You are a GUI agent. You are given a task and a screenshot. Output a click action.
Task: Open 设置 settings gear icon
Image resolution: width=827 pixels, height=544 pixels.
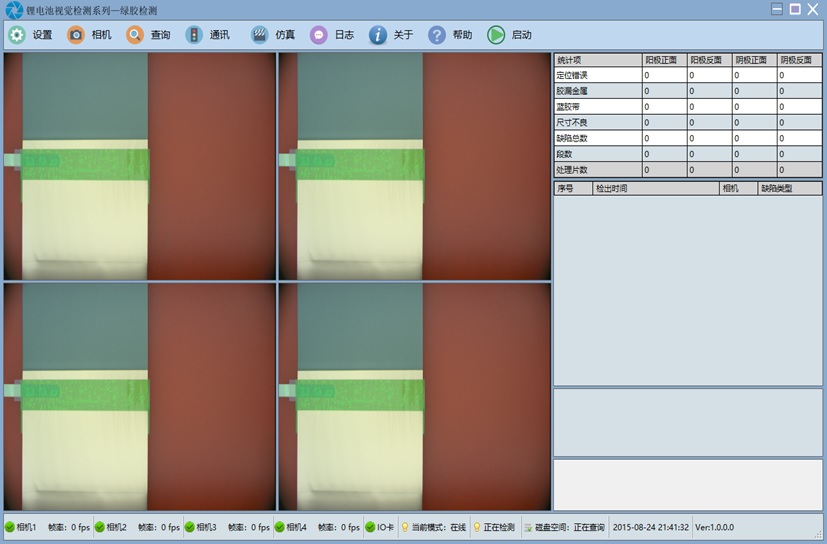click(x=17, y=35)
